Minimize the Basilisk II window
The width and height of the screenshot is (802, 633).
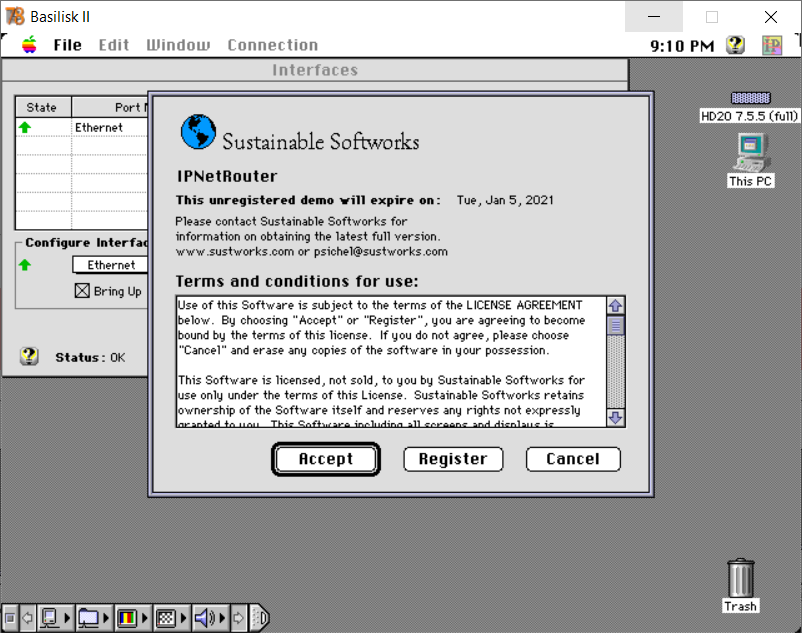pyautogui.click(x=654, y=16)
